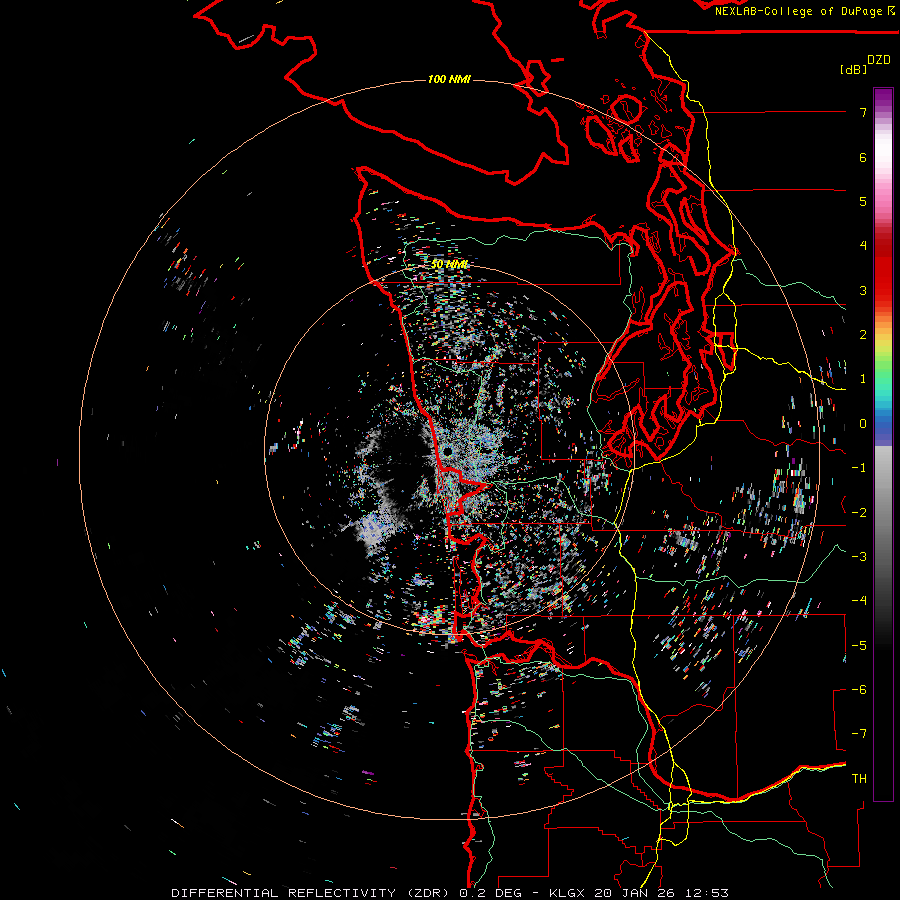Click the 1 value on the scale
This screenshot has width=900, height=900.
pos(863,379)
